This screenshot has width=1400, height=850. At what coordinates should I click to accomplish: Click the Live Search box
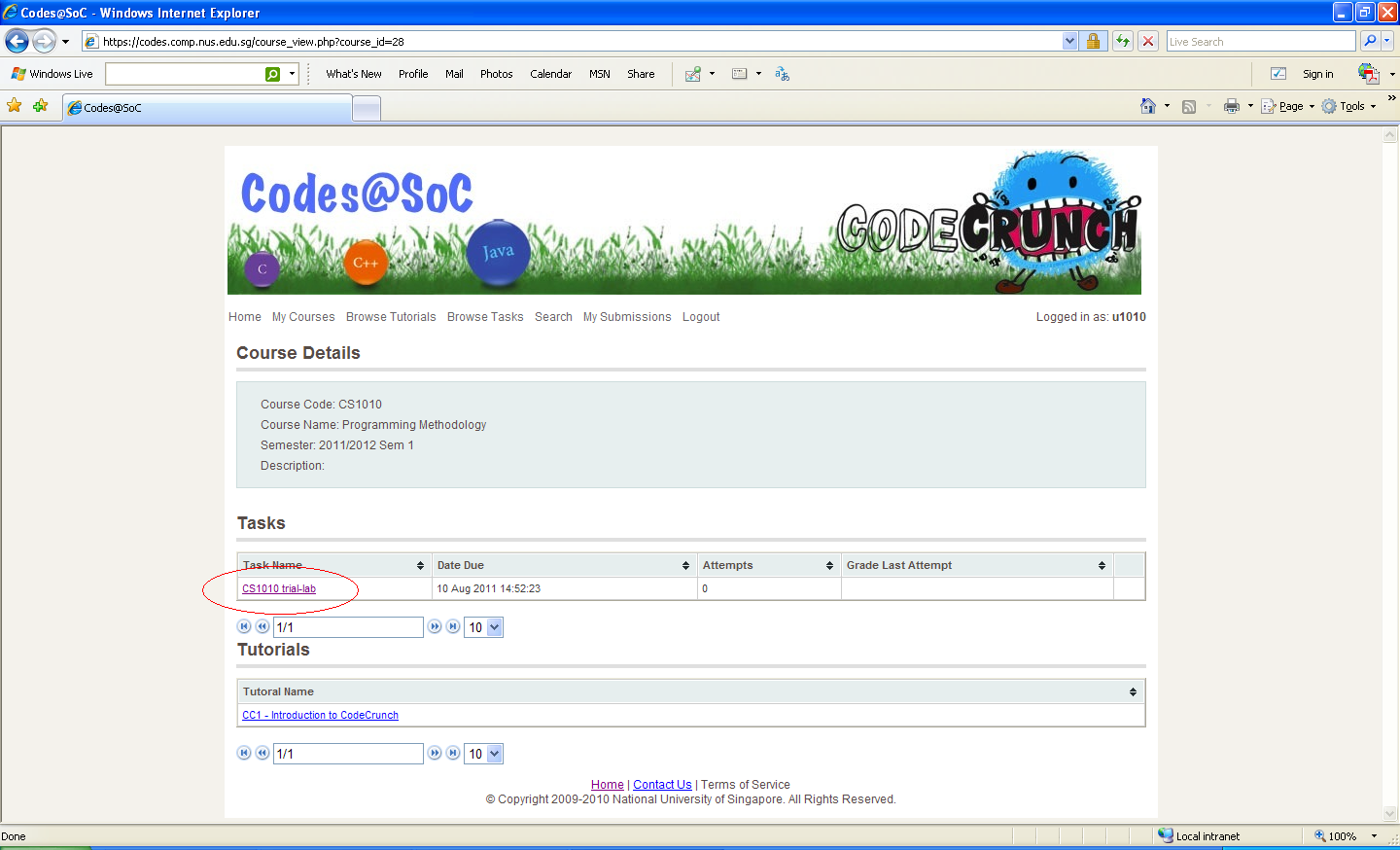coord(1261,42)
